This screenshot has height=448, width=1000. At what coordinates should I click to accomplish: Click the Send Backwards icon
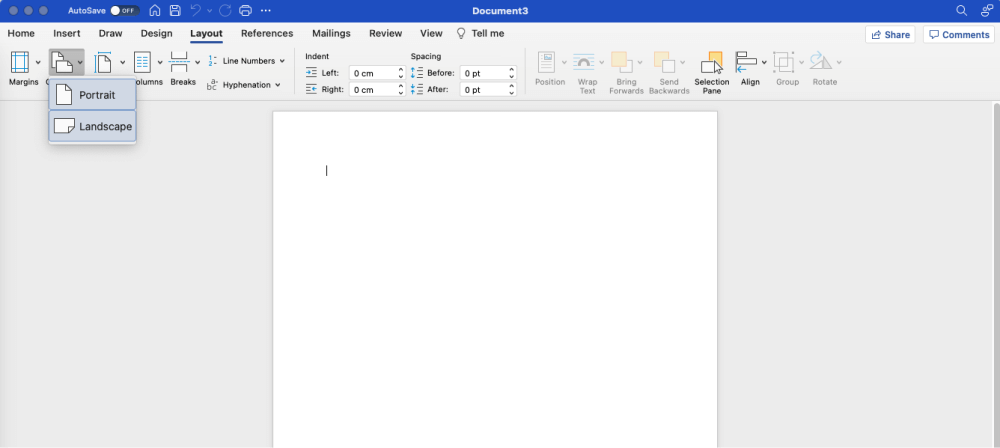coord(665,63)
